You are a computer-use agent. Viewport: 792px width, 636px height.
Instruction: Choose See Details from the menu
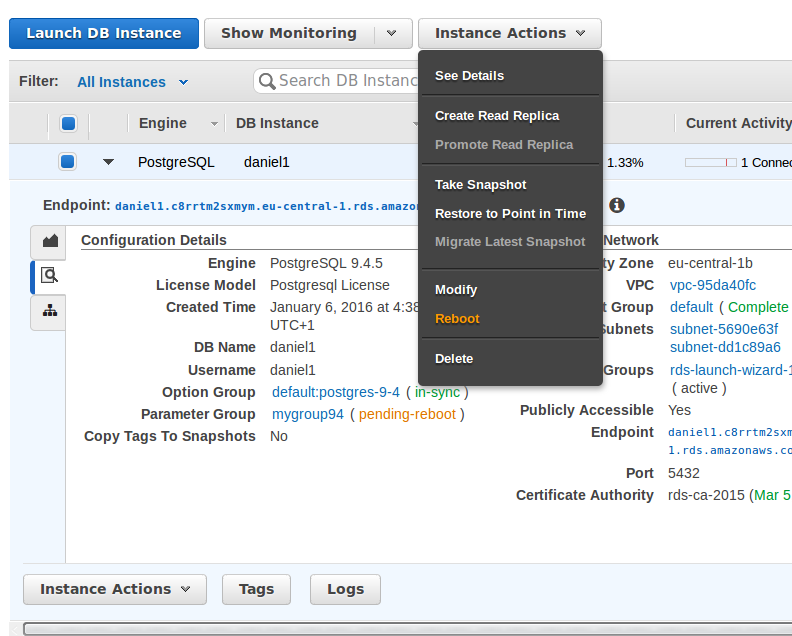point(469,76)
